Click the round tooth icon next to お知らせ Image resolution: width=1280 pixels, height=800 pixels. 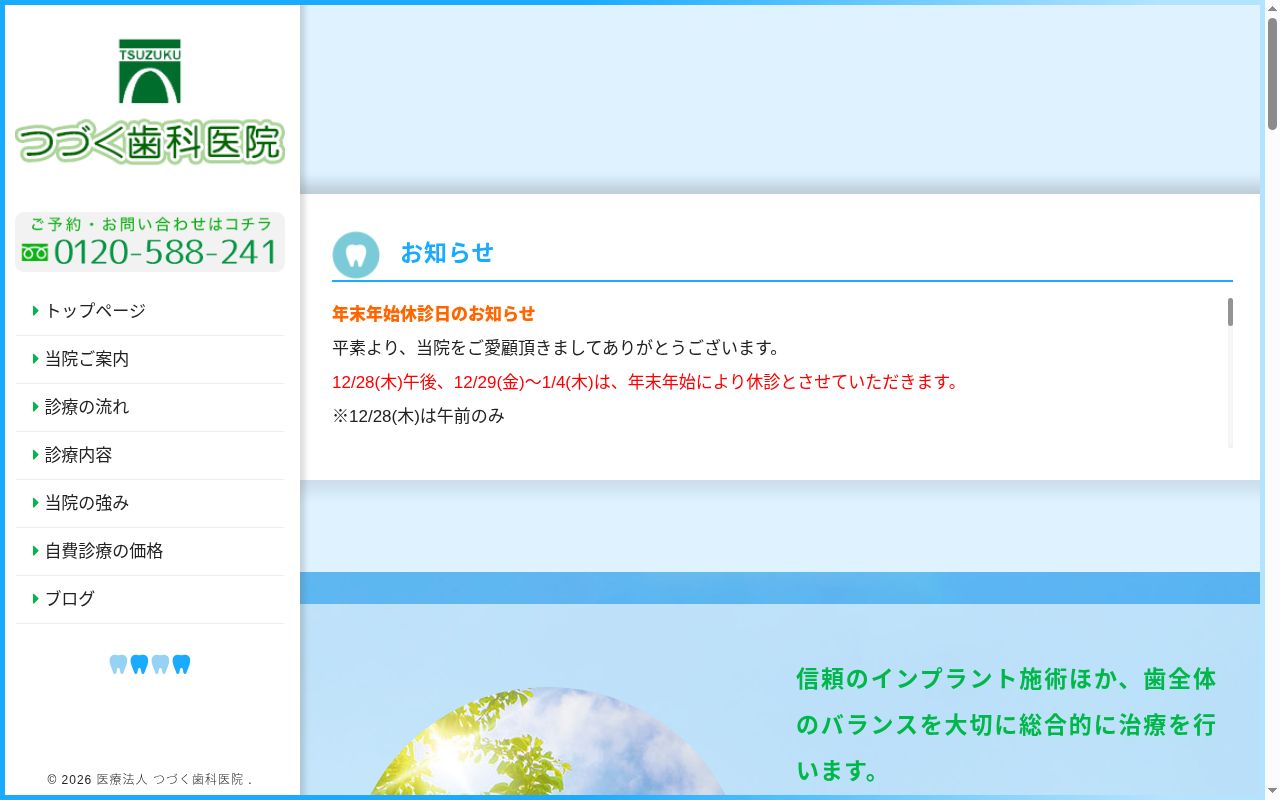pyautogui.click(x=356, y=255)
